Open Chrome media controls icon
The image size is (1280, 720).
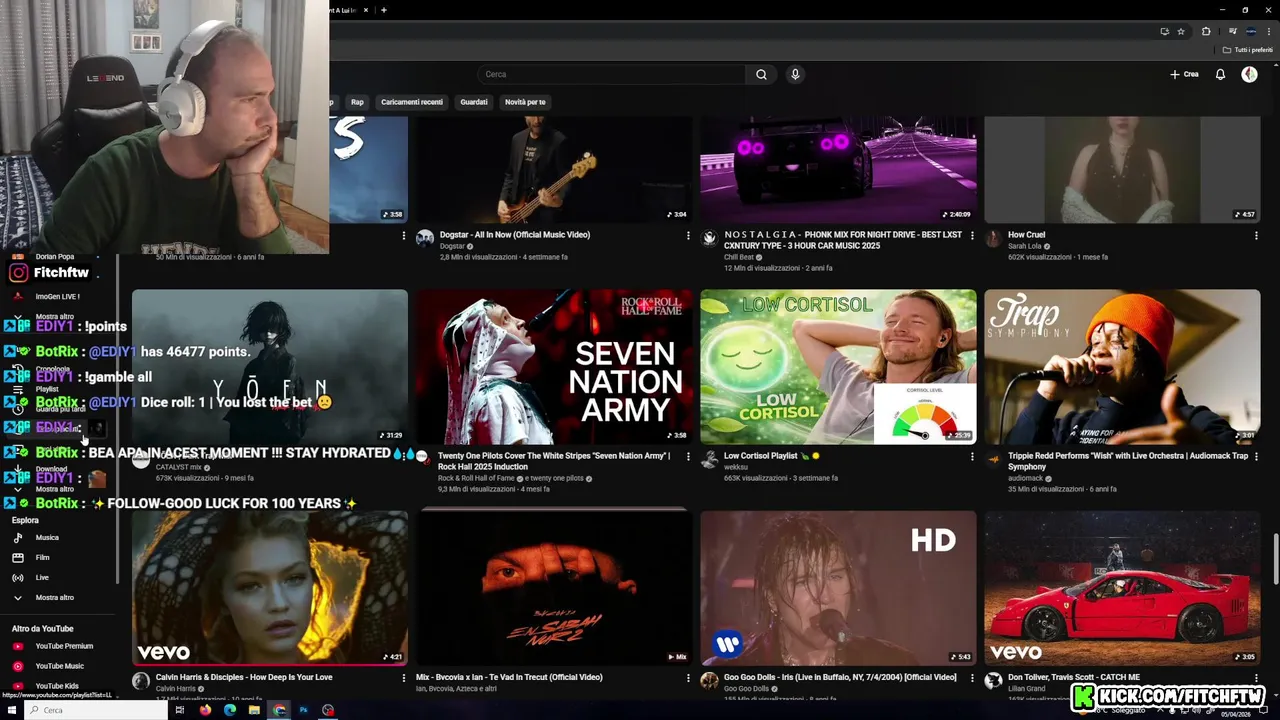(1232, 31)
